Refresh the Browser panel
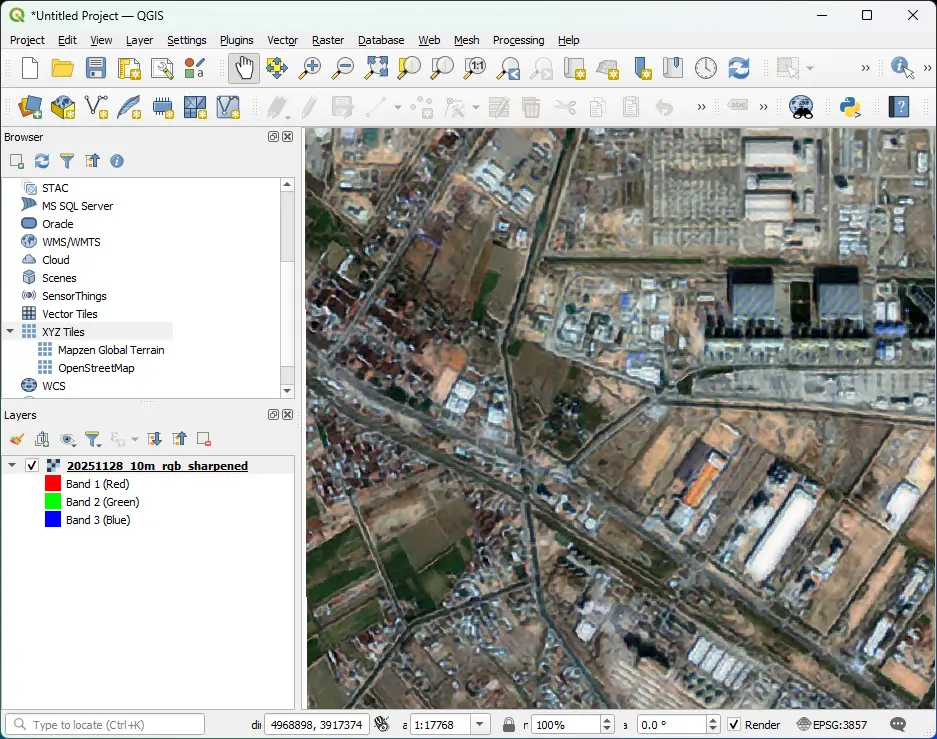 pyautogui.click(x=40, y=160)
